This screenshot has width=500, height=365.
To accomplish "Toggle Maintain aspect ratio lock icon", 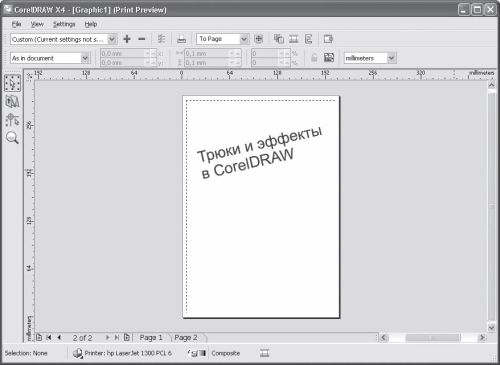I will (314, 58).
